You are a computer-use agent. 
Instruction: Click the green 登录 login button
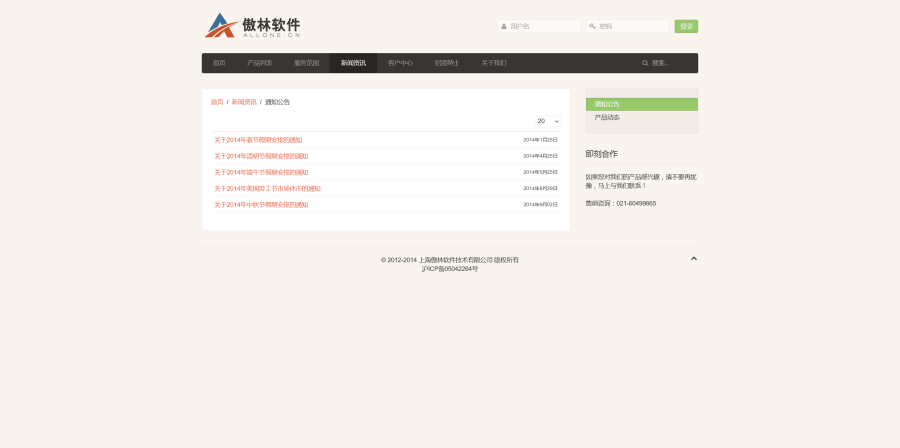click(x=686, y=26)
